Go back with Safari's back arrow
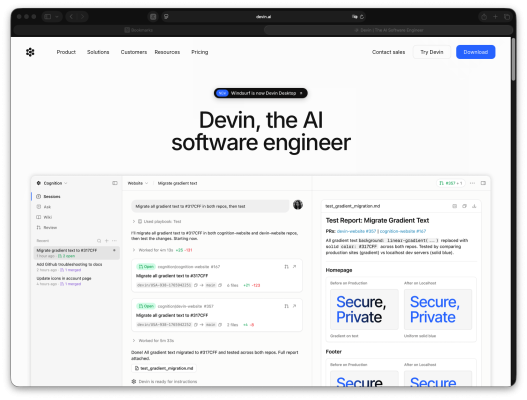Screen dimensions: 527x400 (72, 16)
